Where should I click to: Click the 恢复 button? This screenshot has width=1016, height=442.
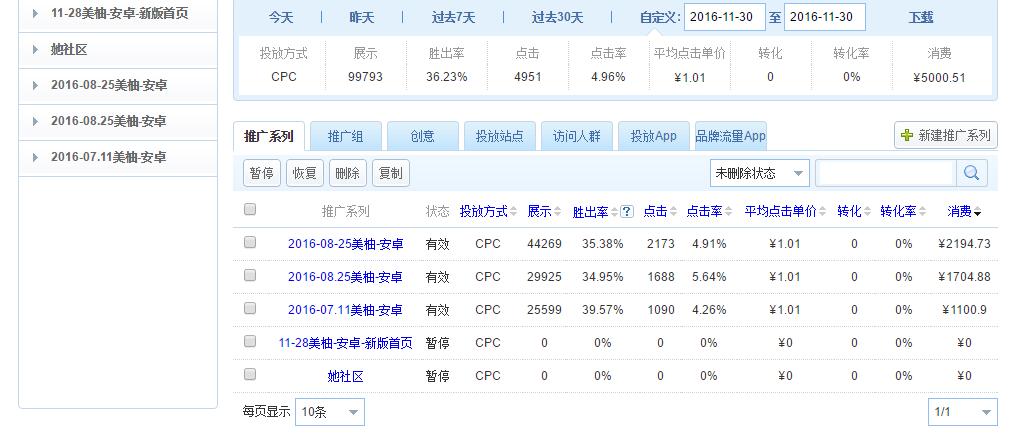[x=305, y=173]
